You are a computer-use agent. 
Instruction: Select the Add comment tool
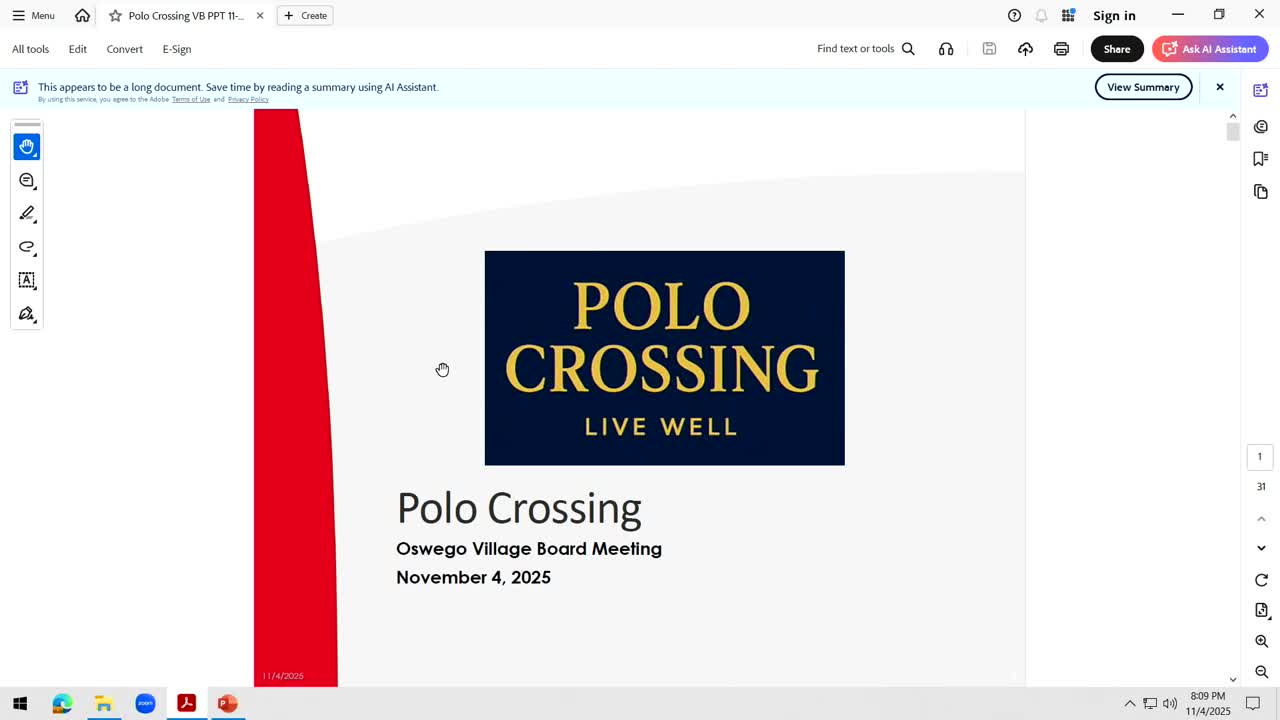(x=27, y=180)
